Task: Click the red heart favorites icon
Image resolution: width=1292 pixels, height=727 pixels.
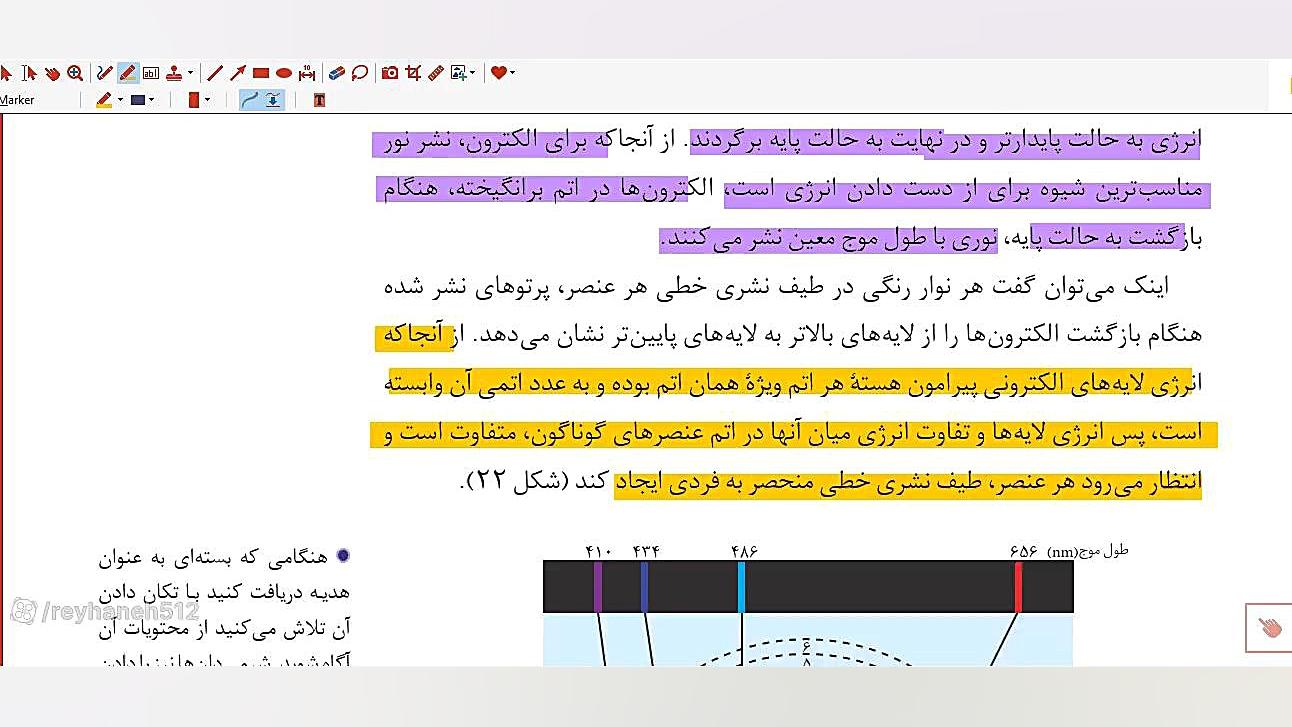Action: pos(498,73)
